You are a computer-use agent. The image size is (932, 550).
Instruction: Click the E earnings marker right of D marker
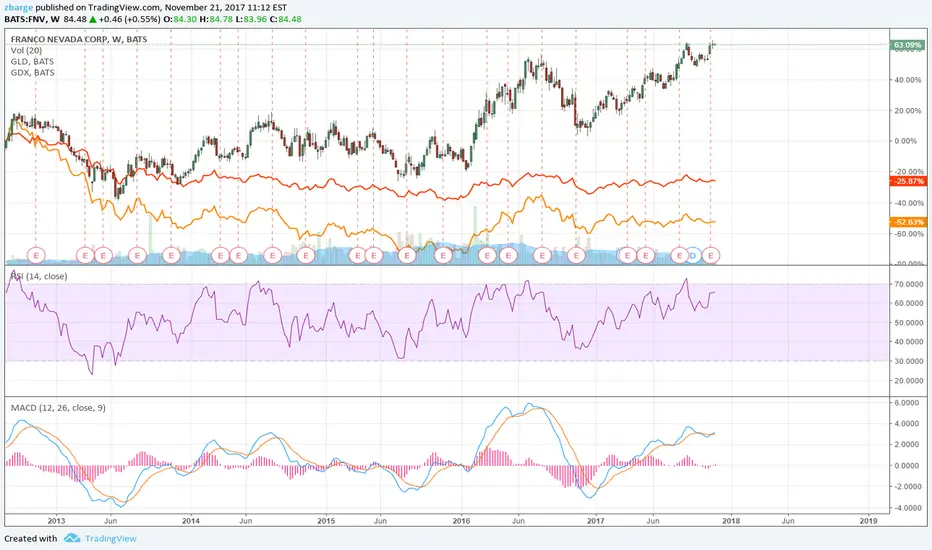click(x=711, y=256)
